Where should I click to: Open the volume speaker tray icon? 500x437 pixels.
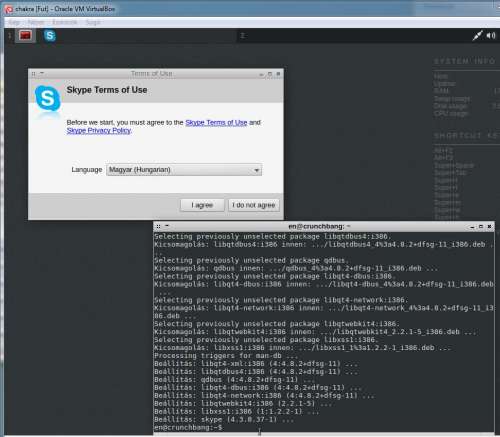[491, 36]
